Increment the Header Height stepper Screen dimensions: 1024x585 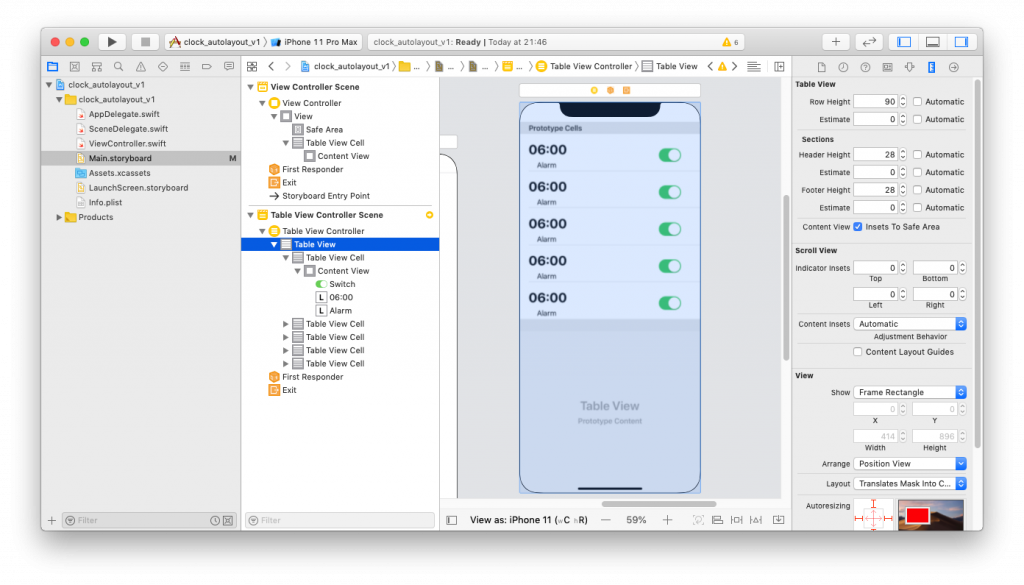click(x=903, y=151)
